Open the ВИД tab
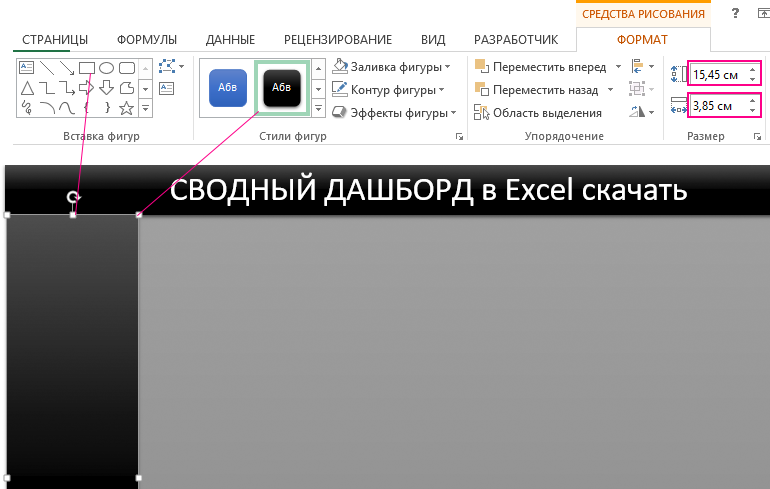Screen dimensions: 770x489 click(x=433, y=40)
